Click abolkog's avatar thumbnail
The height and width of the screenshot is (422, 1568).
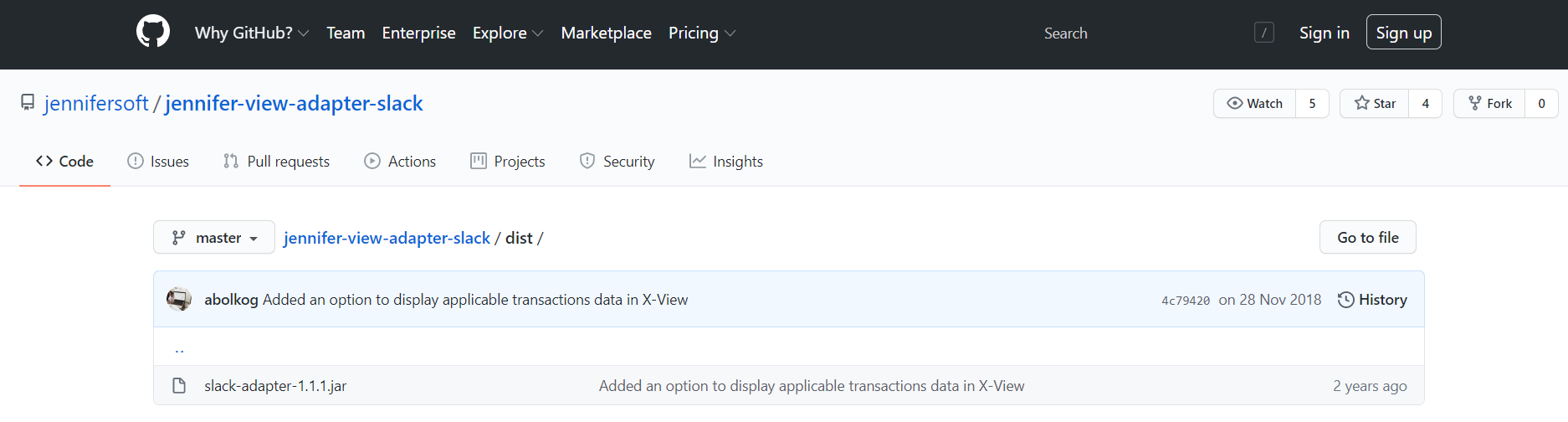pyautogui.click(x=179, y=299)
